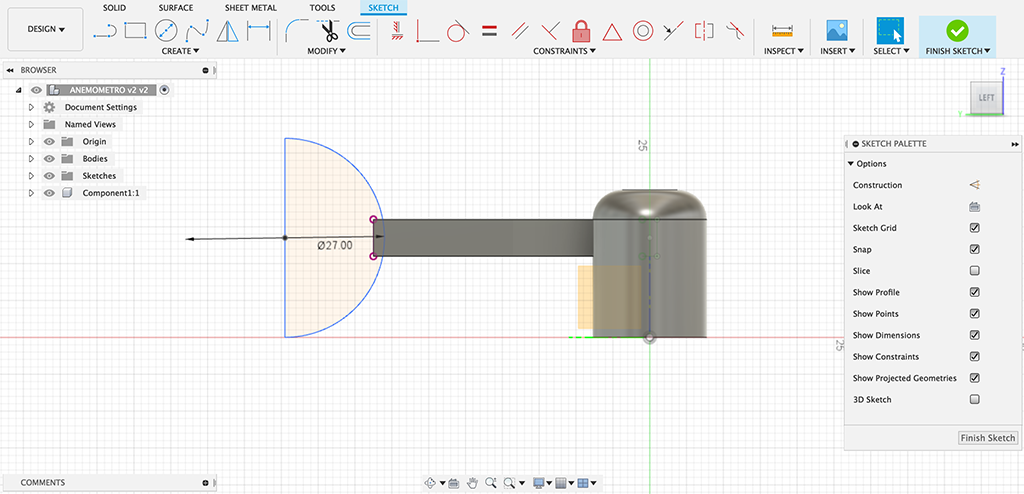Select the Line sketch tool

(105, 30)
